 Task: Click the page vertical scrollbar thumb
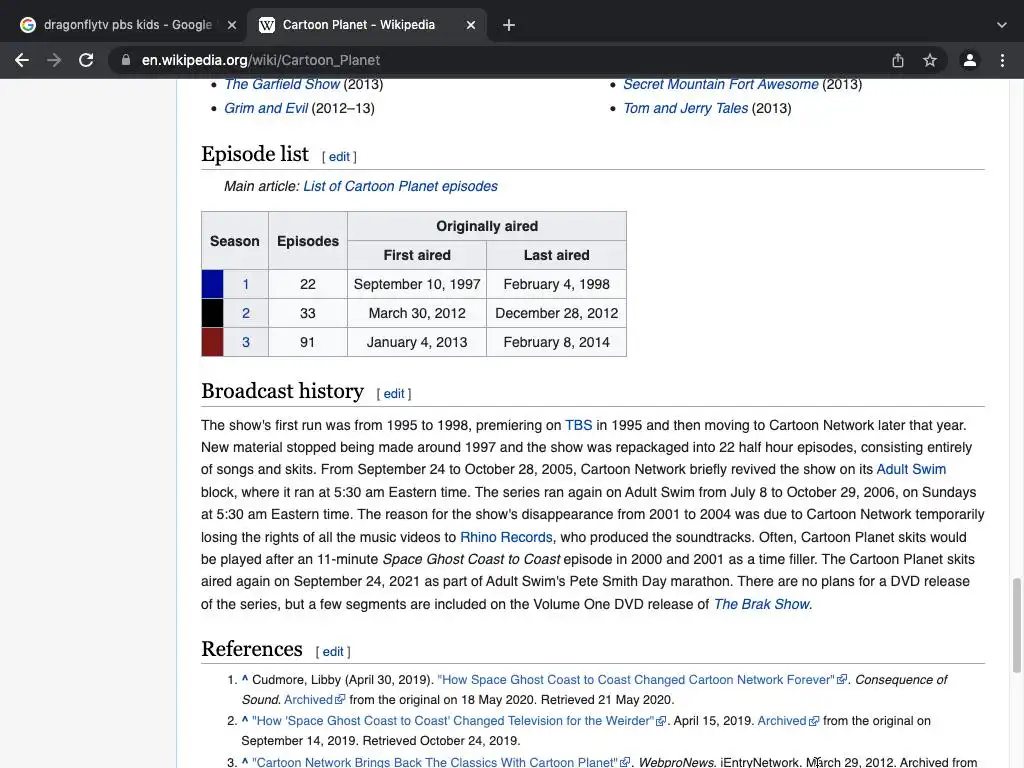(1017, 625)
